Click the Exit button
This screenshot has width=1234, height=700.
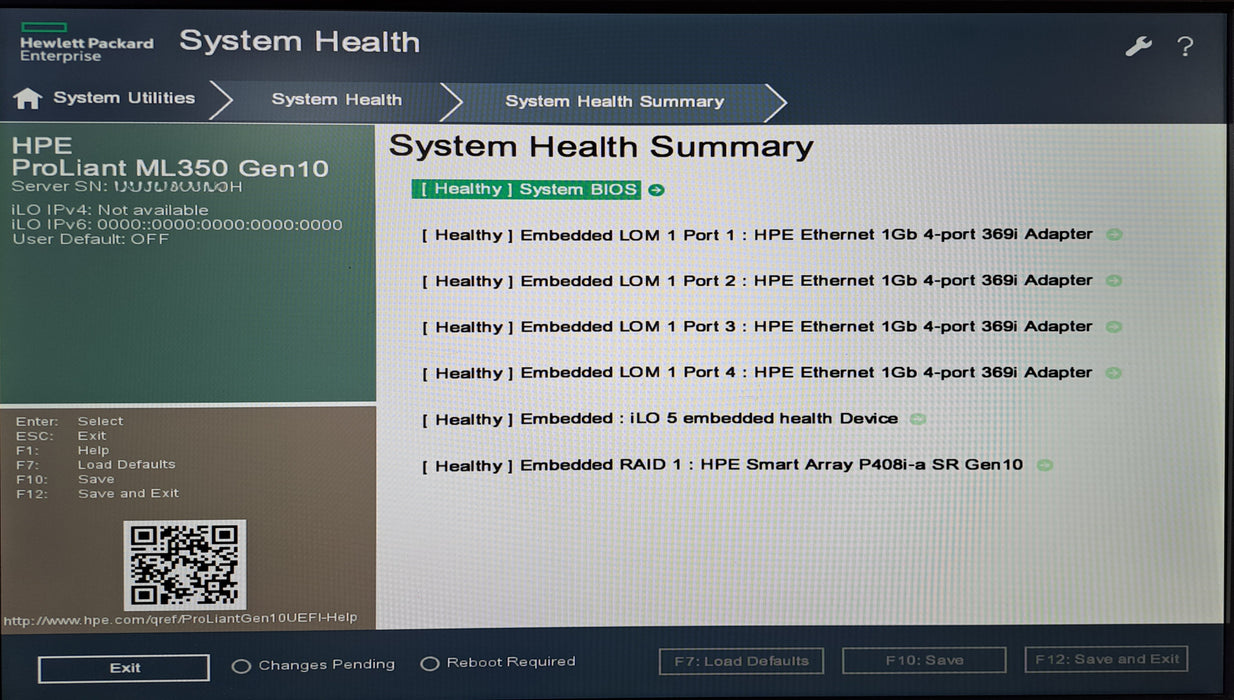[x=124, y=668]
